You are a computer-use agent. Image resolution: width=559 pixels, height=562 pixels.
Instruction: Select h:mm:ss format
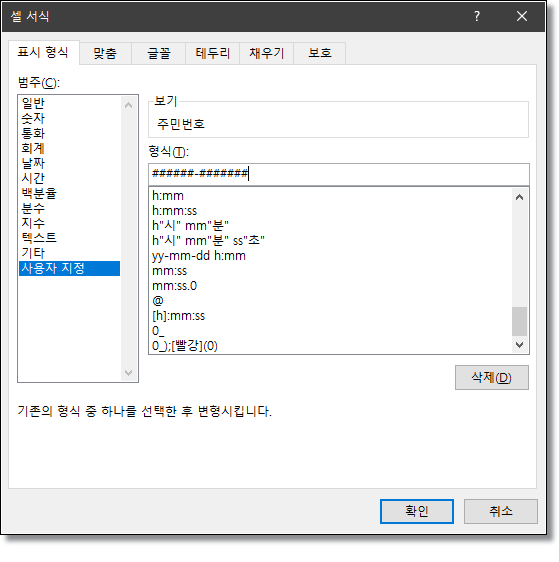pos(331,211)
